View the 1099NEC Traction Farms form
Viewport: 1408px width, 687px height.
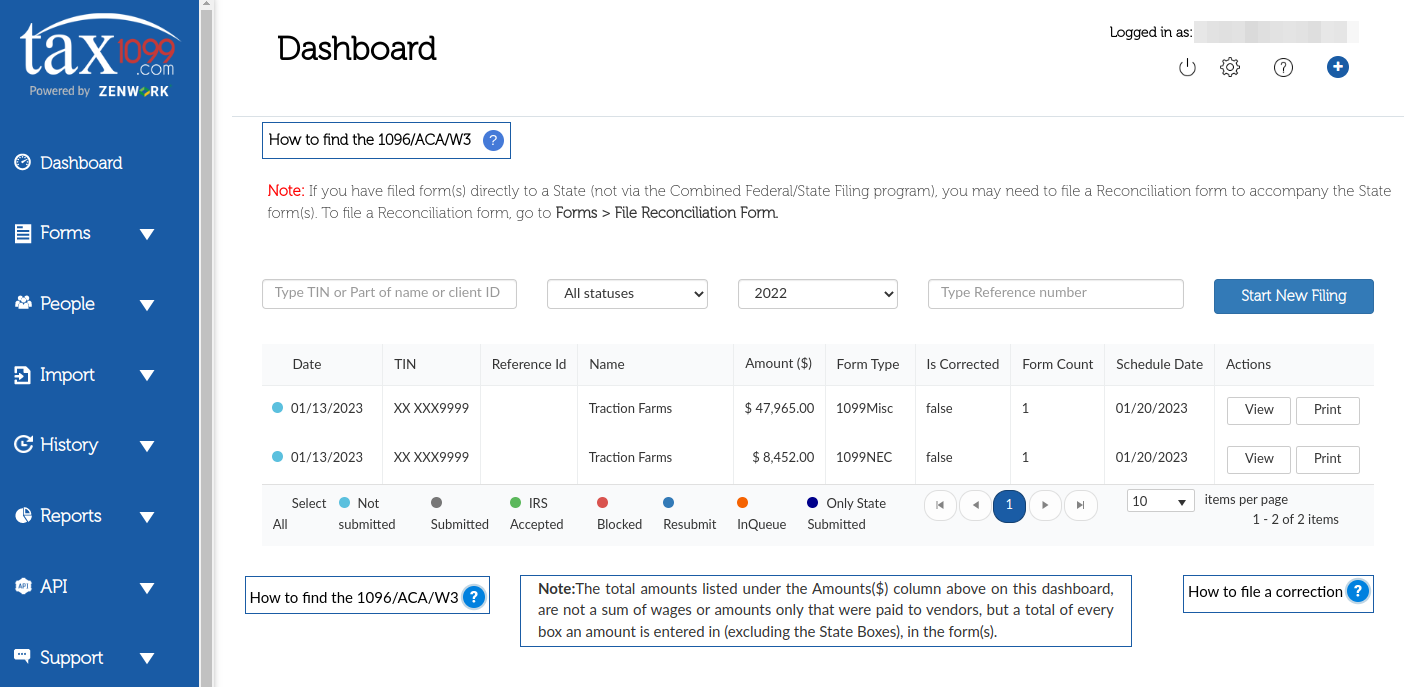(1259, 459)
